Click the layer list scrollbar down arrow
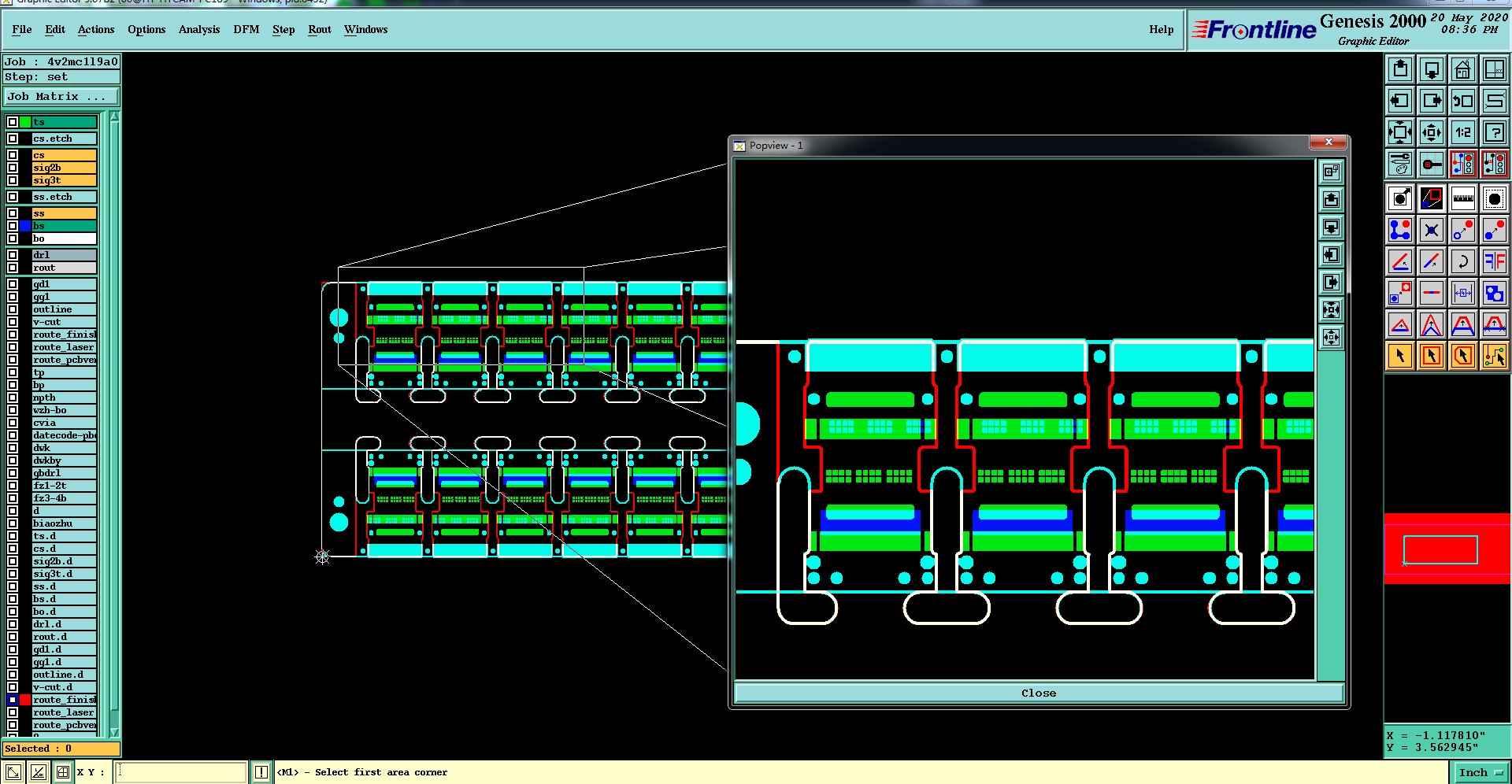This screenshot has height=784, width=1512. (114, 732)
